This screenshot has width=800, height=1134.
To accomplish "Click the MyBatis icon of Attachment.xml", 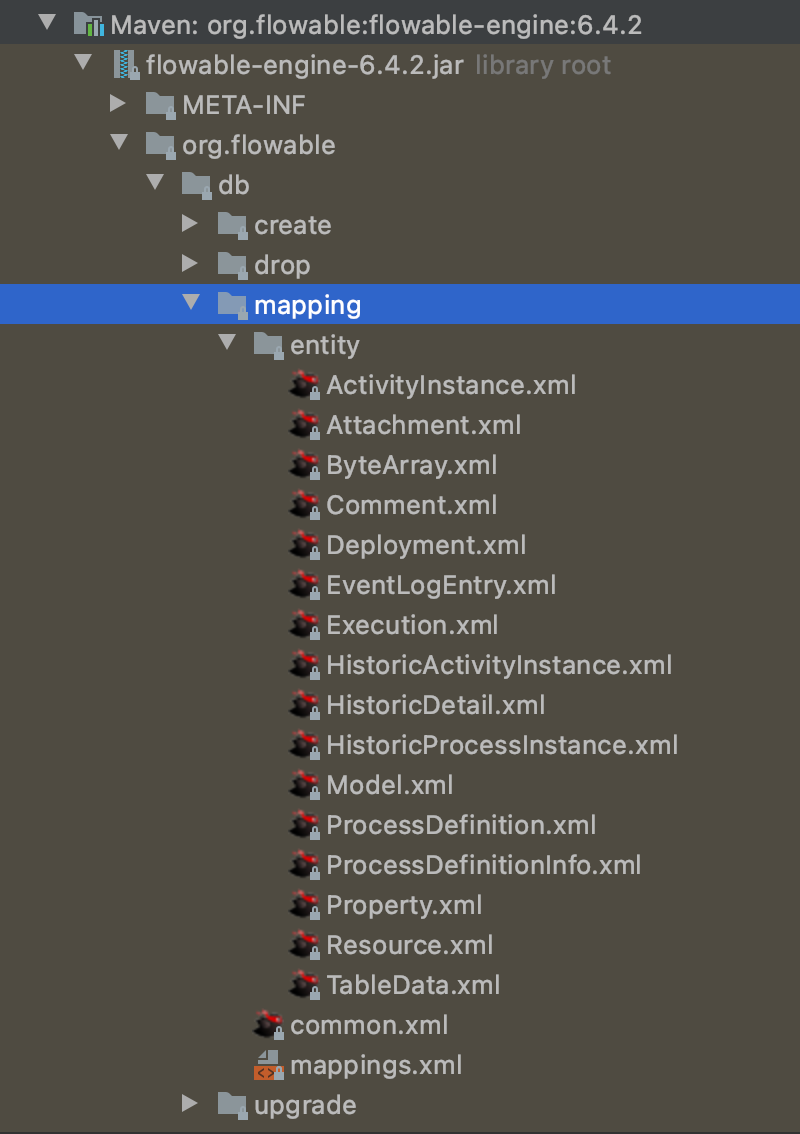I will [305, 425].
